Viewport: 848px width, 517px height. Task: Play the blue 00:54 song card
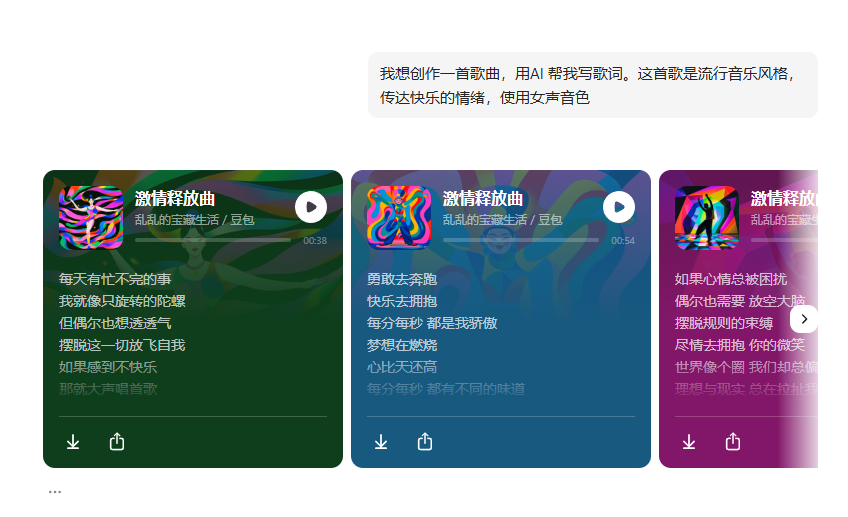(x=619, y=207)
